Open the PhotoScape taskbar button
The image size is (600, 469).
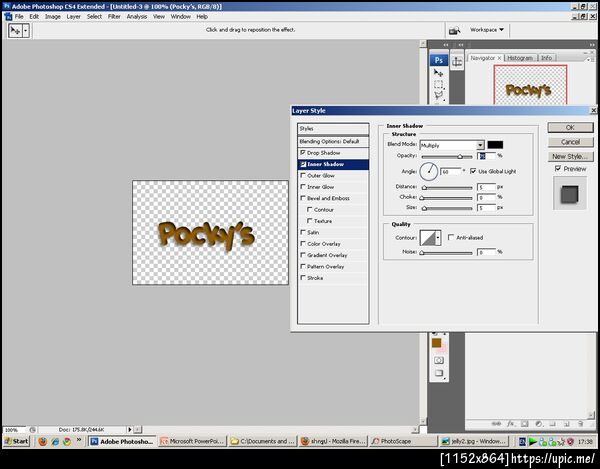[x=404, y=441]
